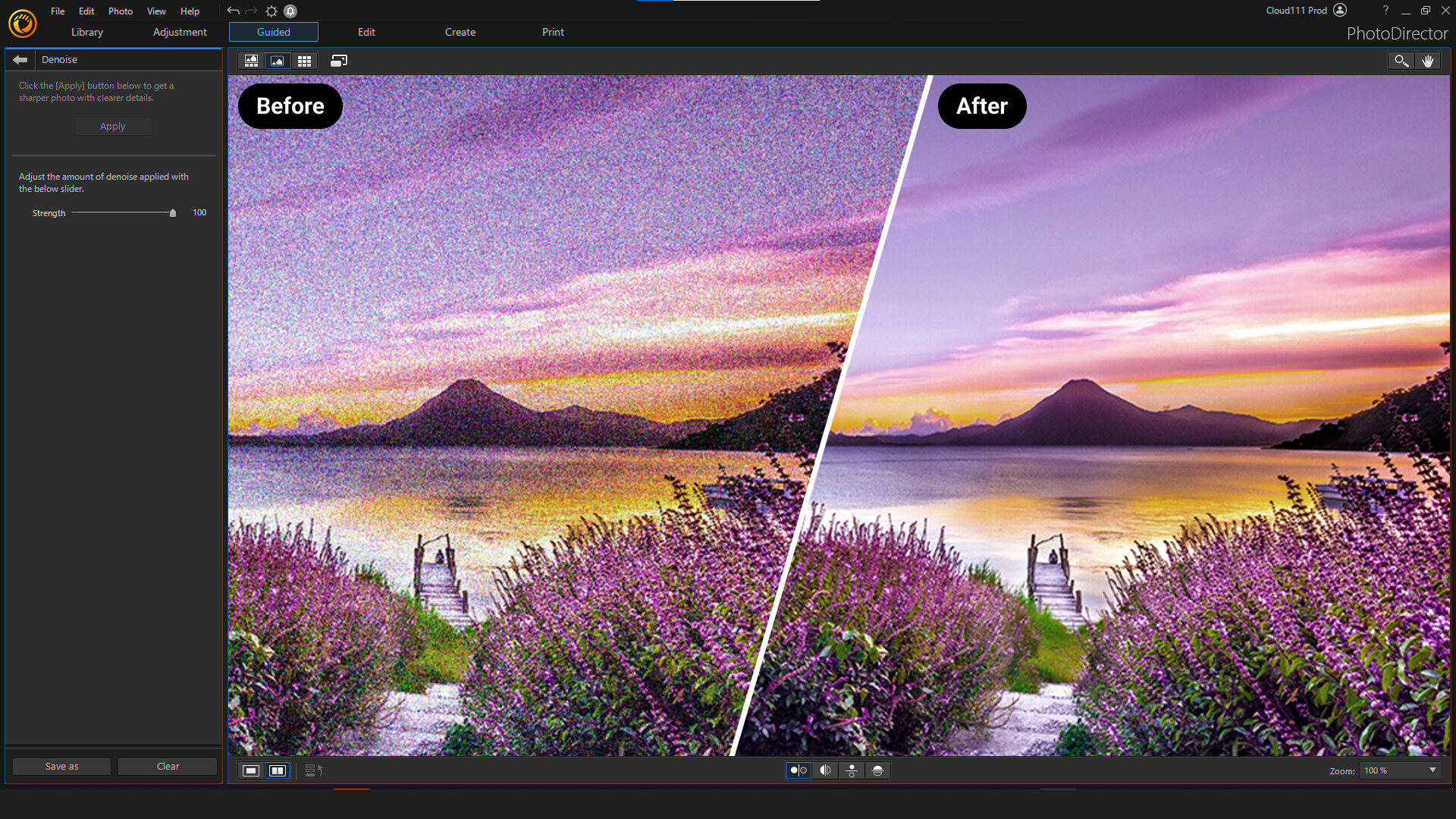Click the Apply button in Denoise panel
Image resolution: width=1456 pixels, height=819 pixels.
point(112,126)
